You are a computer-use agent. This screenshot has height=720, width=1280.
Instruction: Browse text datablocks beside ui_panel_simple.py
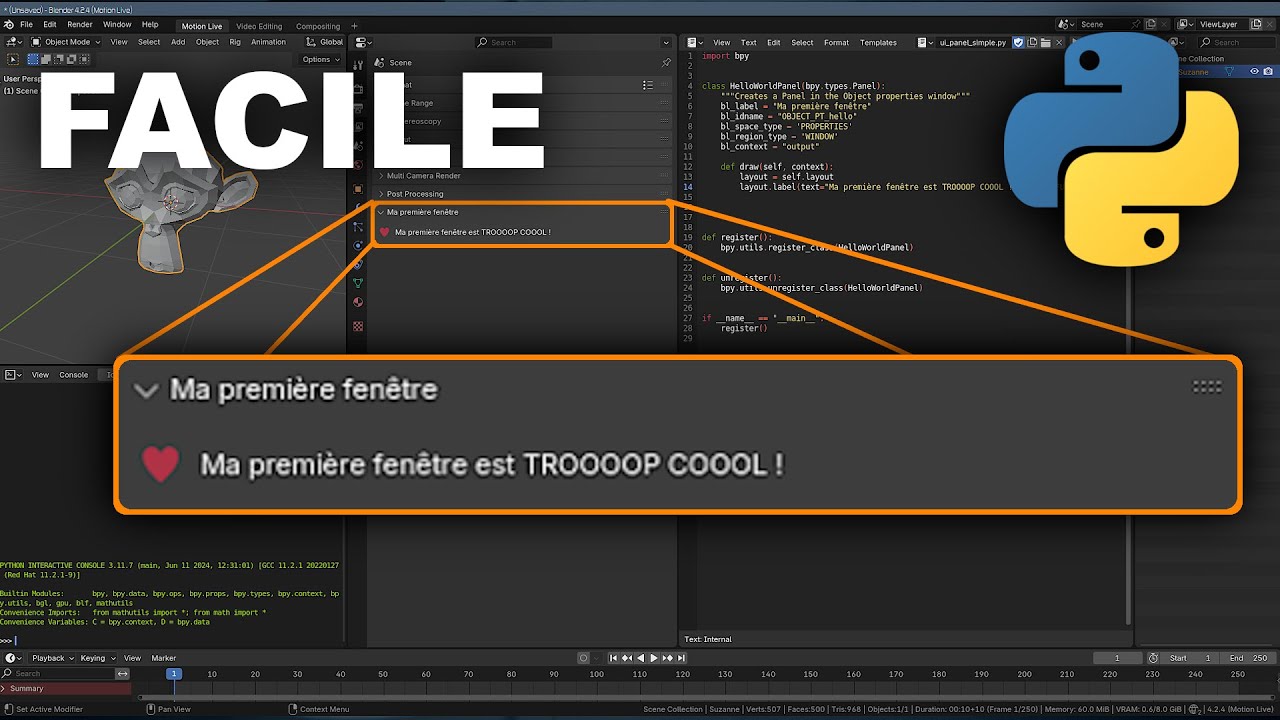tap(925, 42)
